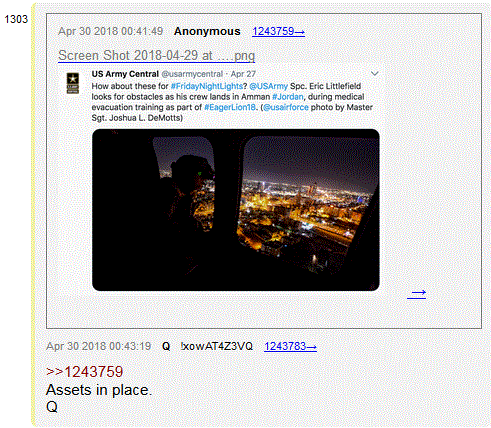
Task: Open Q post link 1243783
Action: click(x=290, y=346)
